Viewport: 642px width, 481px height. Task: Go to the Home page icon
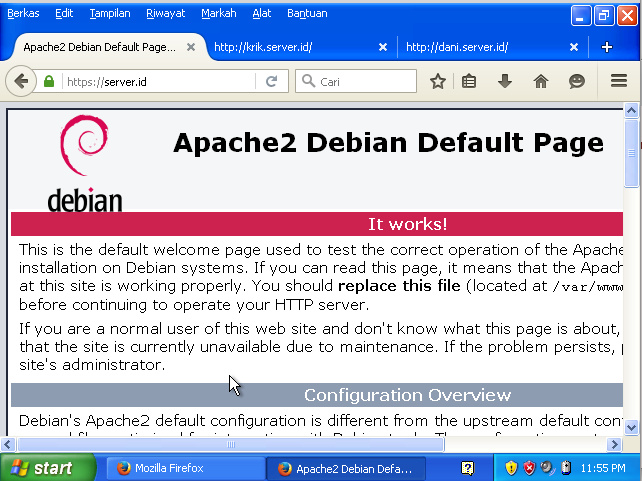click(x=540, y=81)
